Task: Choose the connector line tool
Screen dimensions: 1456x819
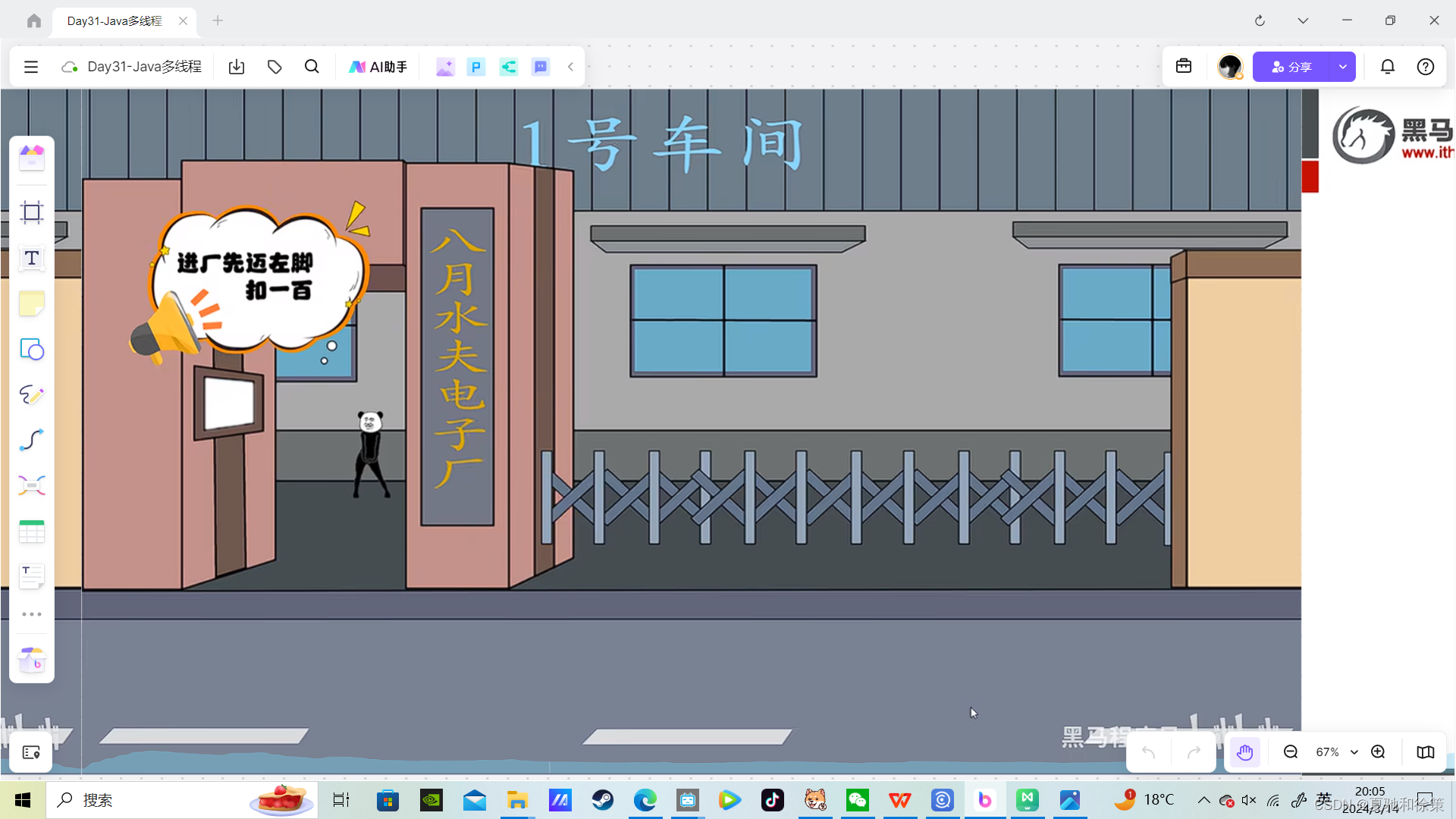Action: [31, 440]
